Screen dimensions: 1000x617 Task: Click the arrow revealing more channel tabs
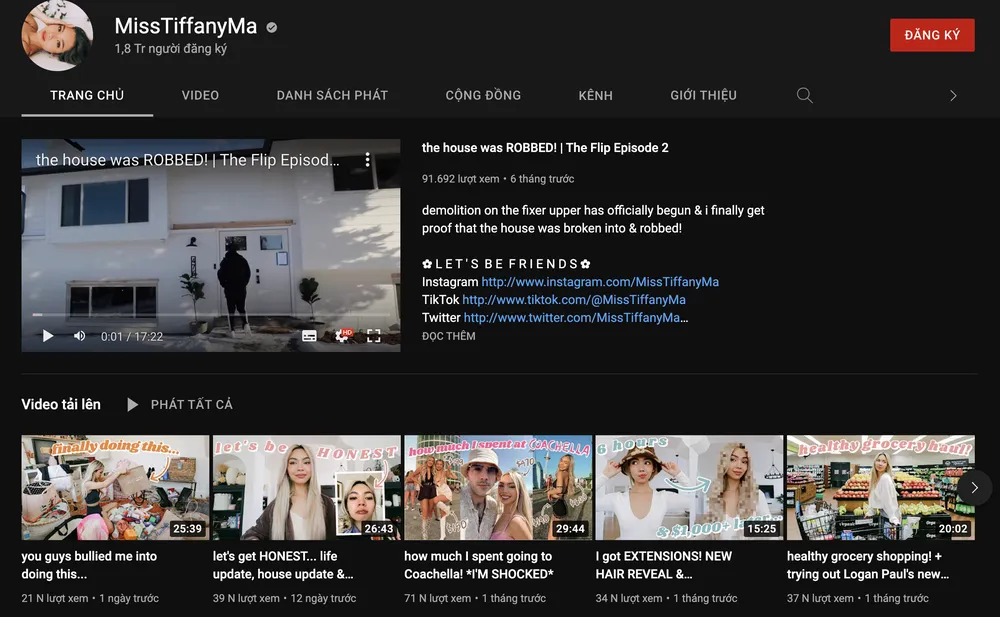[953, 95]
